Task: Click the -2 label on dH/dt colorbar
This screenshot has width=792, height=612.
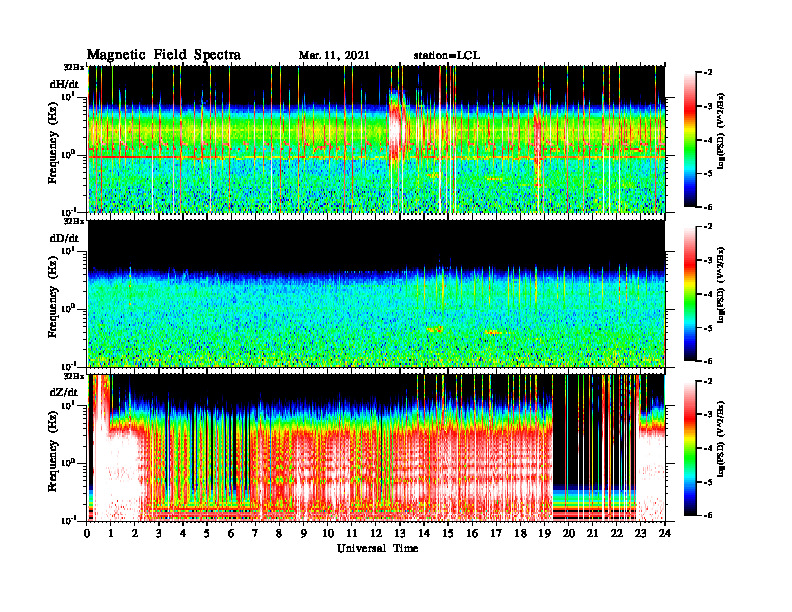Action: (x=707, y=73)
